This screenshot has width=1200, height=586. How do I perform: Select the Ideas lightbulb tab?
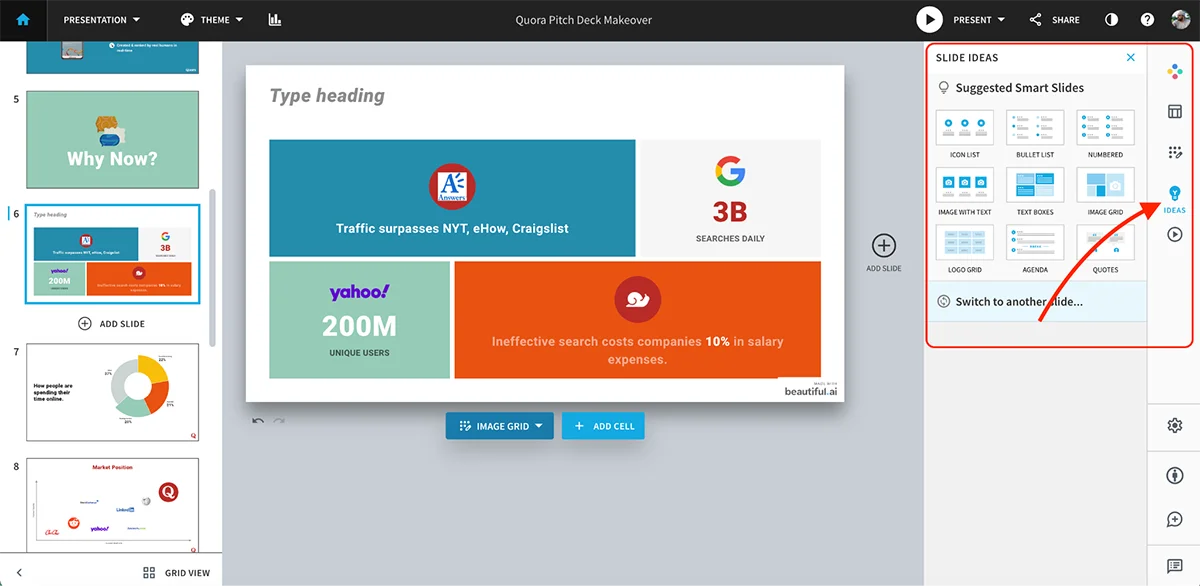point(1175,197)
